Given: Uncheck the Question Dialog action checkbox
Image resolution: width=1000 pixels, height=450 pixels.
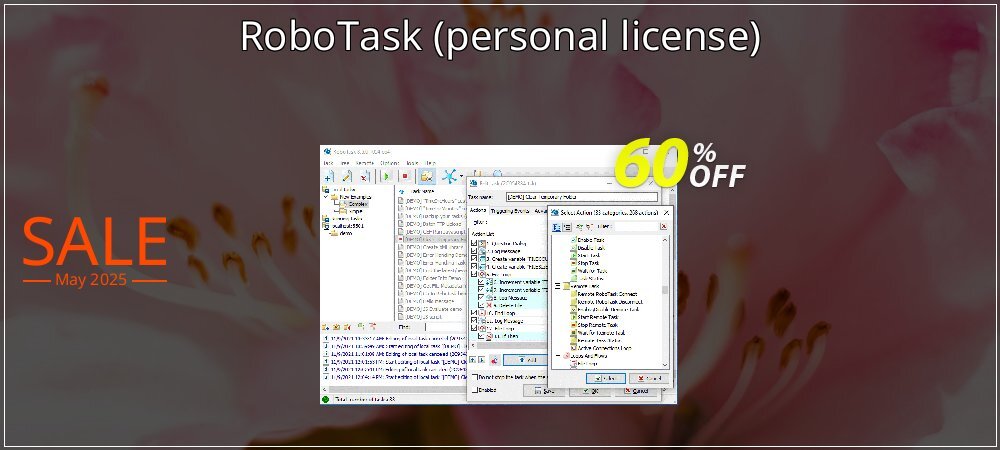Looking at the screenshot, I should click(x=474, y=243).
